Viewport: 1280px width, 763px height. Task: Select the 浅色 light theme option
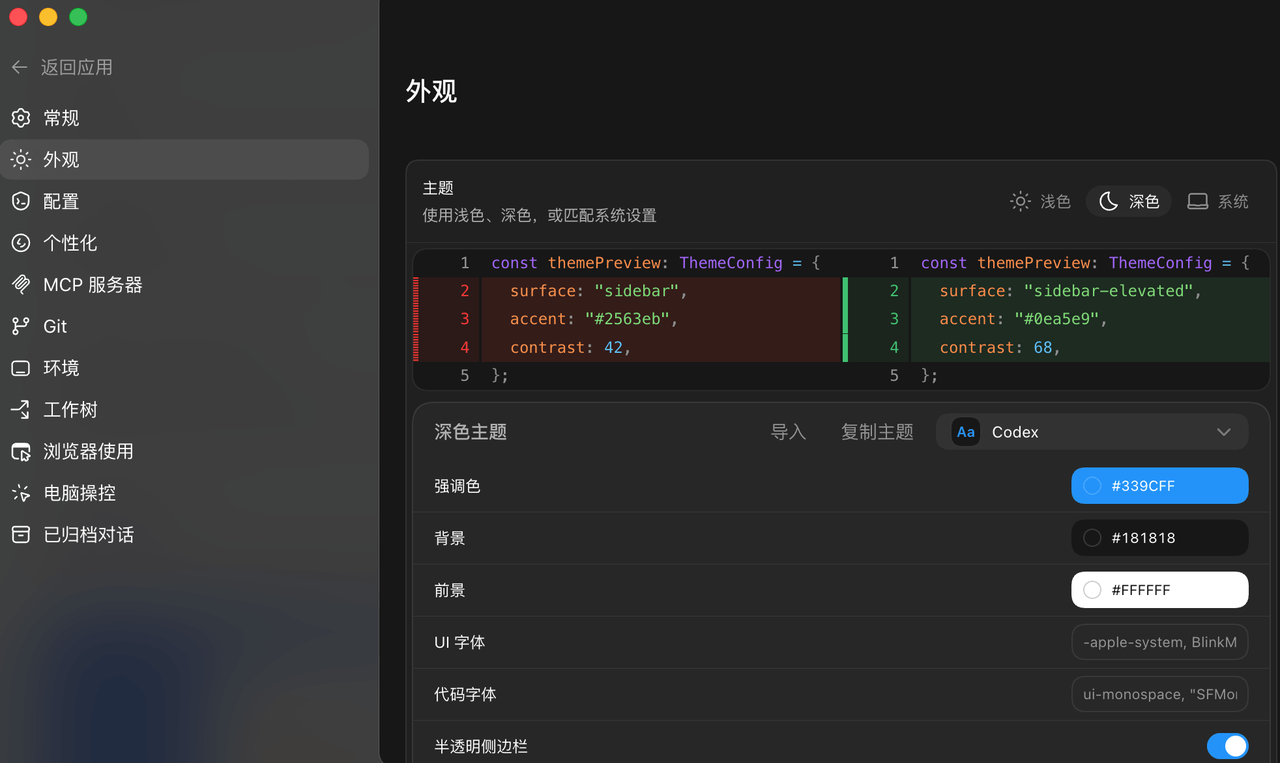[1040, 201]
